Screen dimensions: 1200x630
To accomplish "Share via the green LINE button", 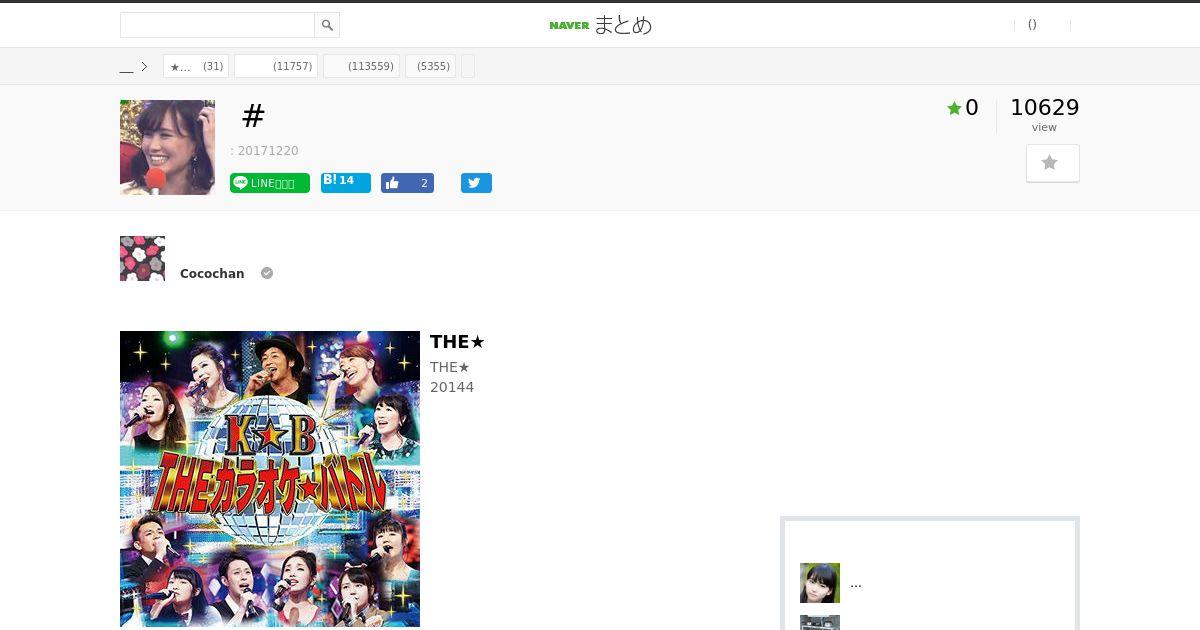I will click(270, 183).
